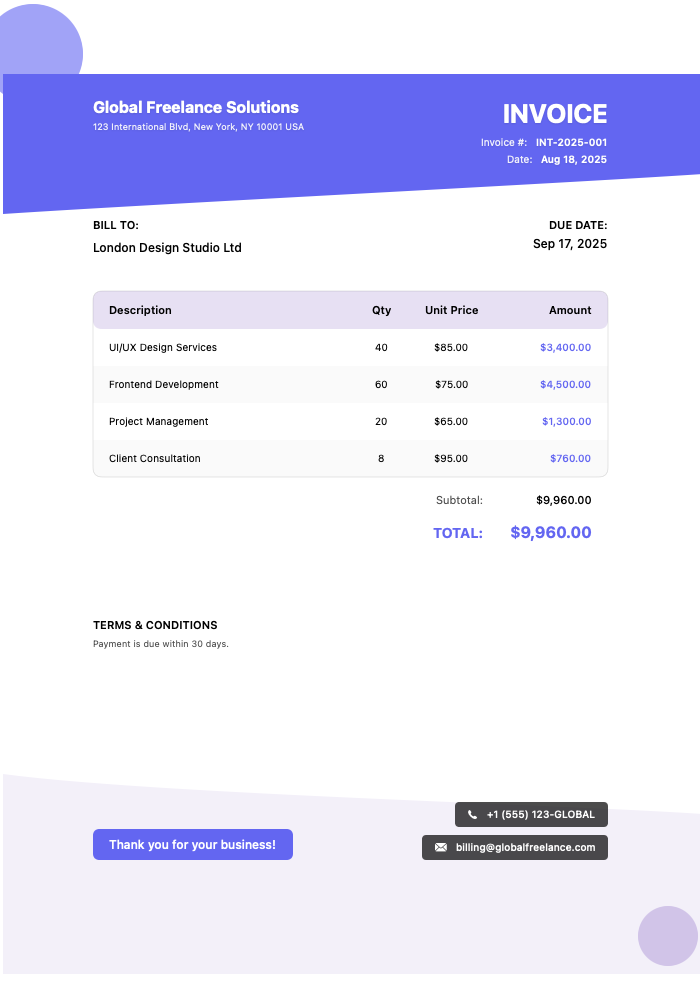This screenshot has width=700, height=990.
Task: Select the amount $3,400.00
Action: pyautogui.click(x=566, y=347)
